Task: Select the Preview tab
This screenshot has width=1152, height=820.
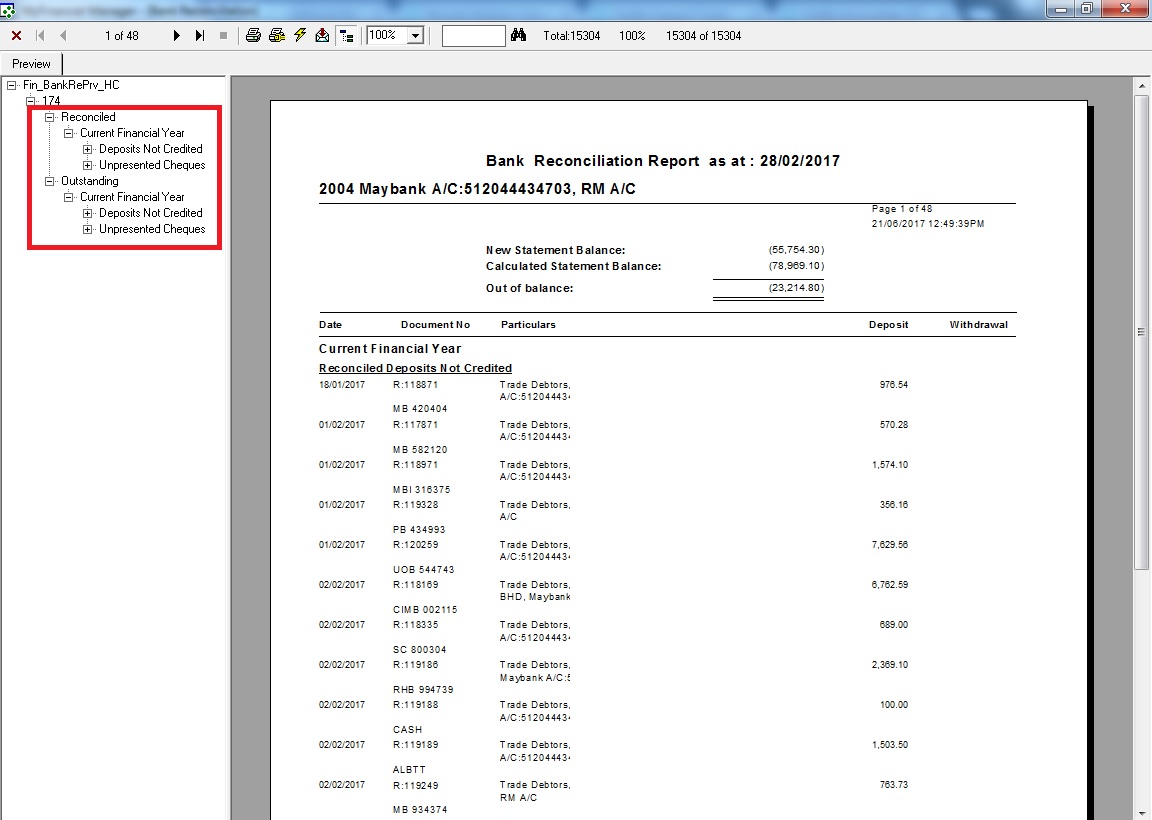Action: pos(31,64)
